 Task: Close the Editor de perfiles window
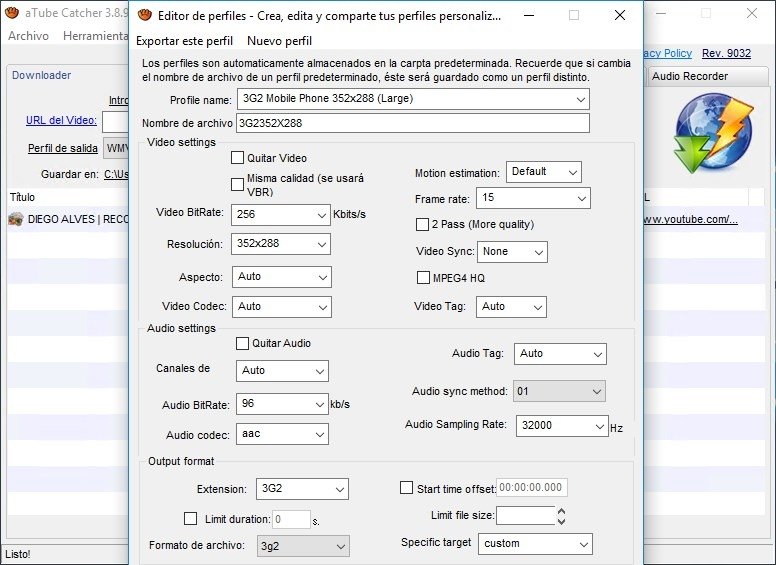[620, 15]
